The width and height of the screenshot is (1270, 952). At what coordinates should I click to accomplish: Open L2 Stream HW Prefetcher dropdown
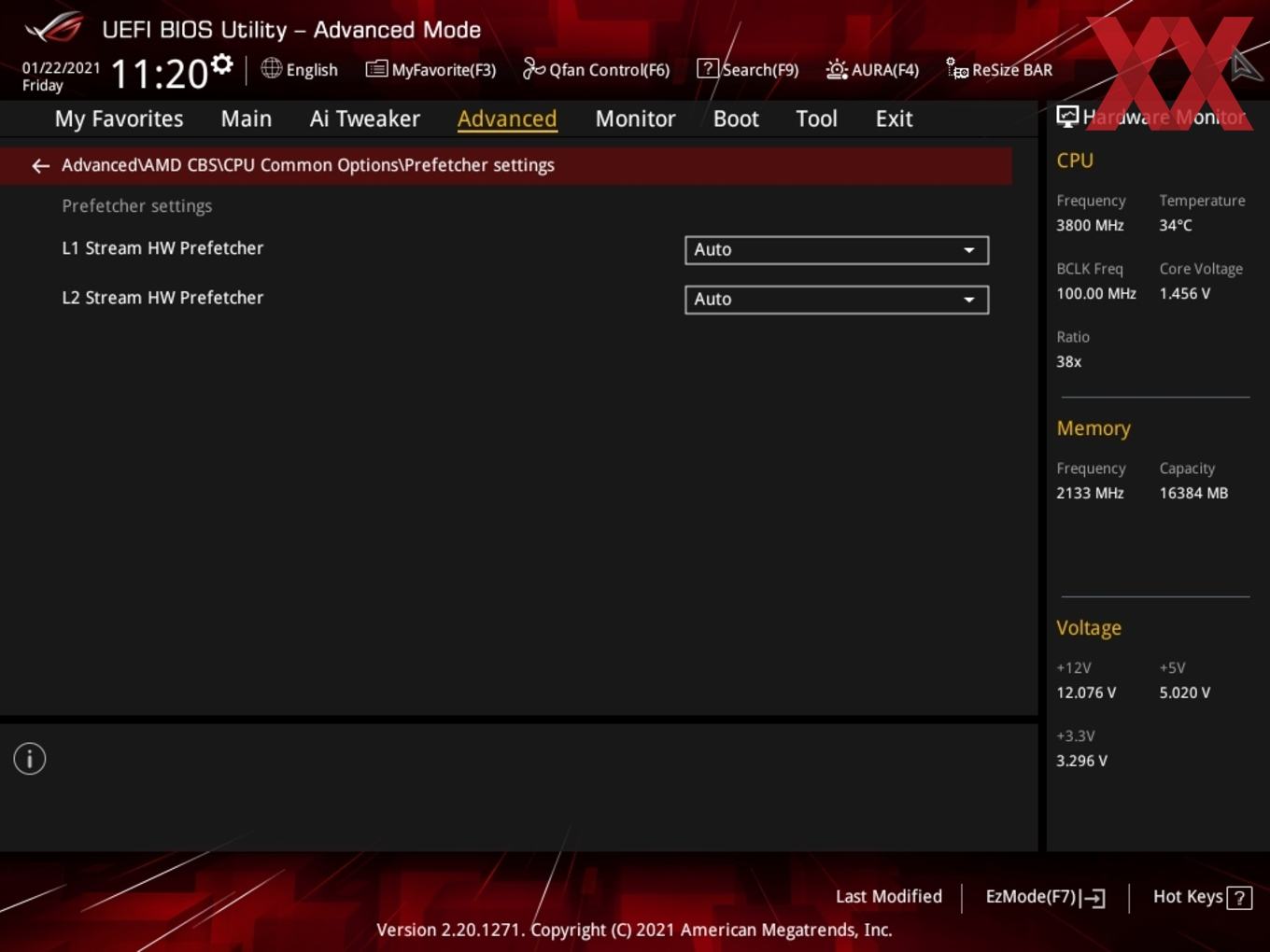[837, 300]
